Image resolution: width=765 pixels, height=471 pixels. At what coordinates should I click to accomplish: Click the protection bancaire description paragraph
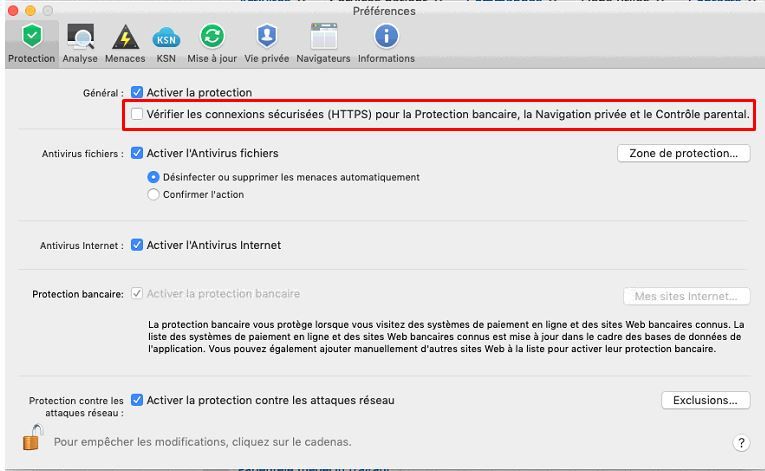446,337
